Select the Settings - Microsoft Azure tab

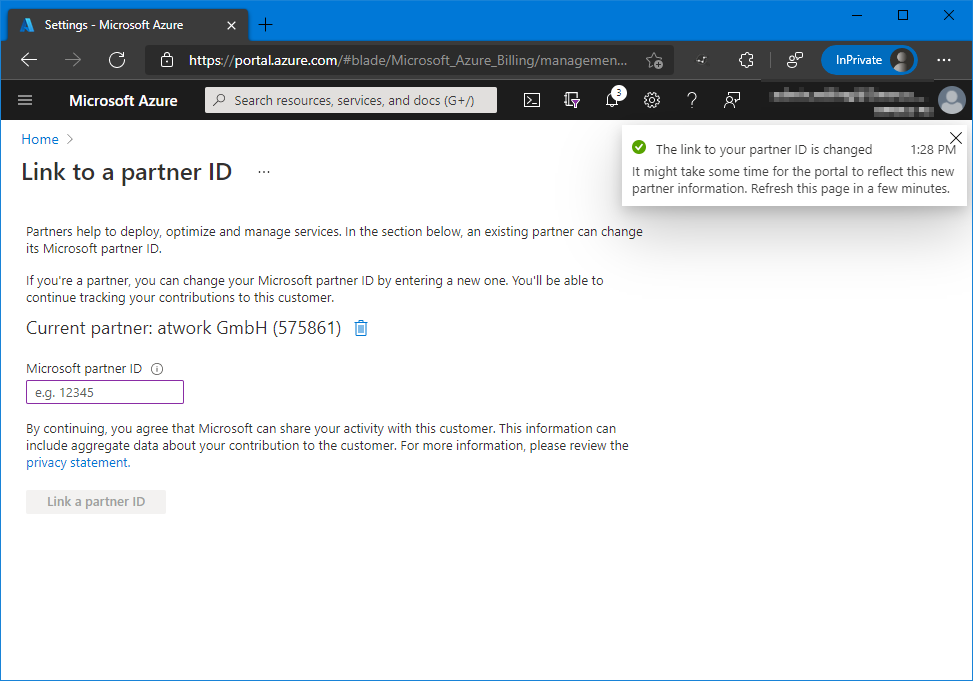128,25
